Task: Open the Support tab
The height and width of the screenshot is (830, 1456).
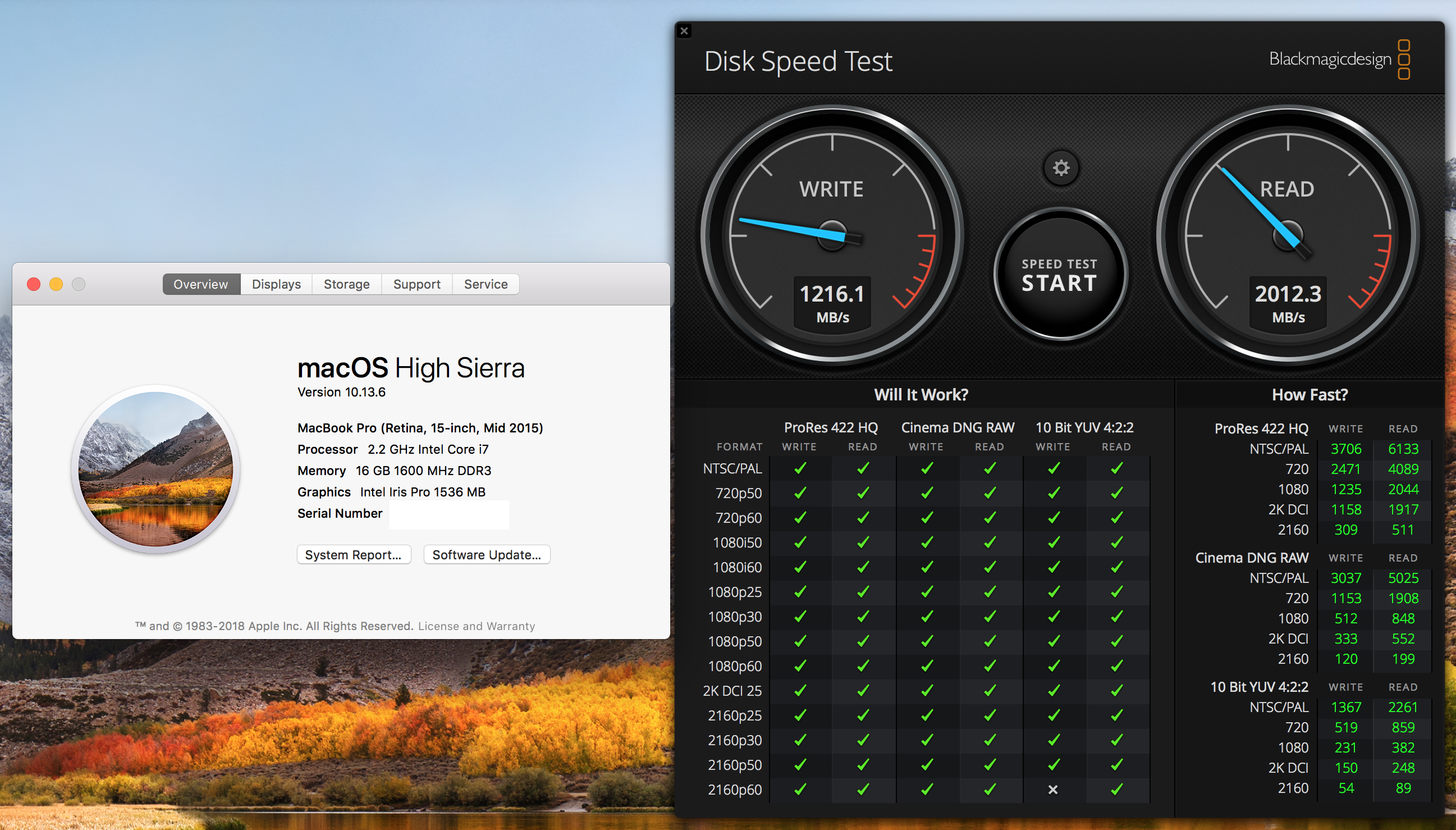Action: 416,285
